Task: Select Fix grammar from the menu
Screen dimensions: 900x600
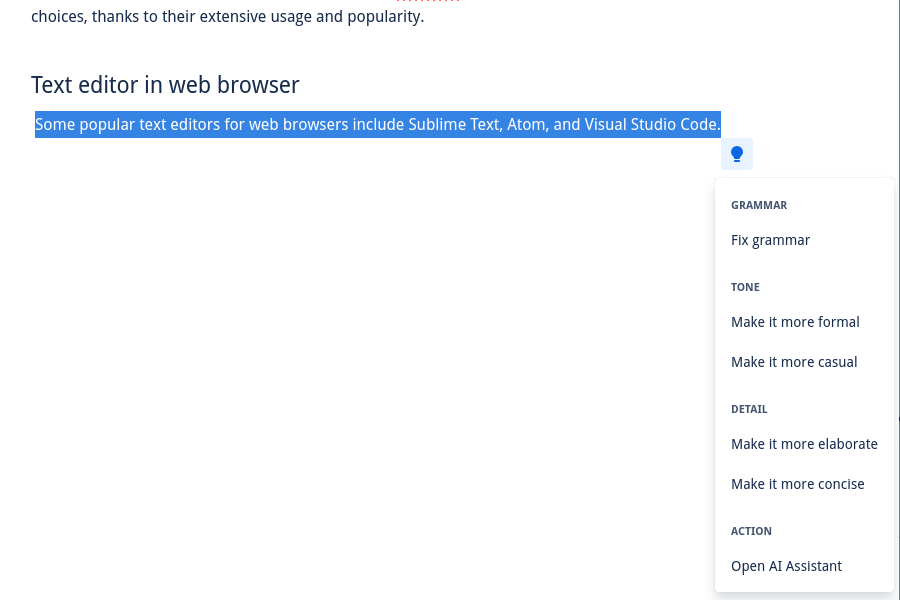Action: pyautogui.click(x=770, y=240)
